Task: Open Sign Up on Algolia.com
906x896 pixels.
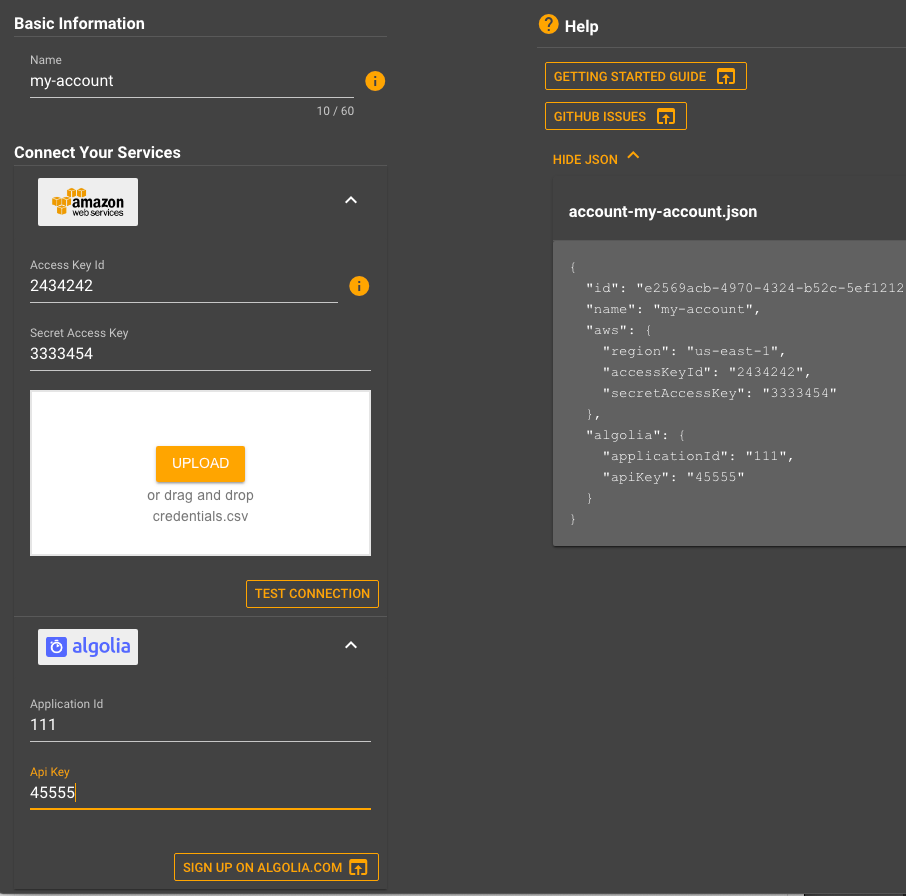Action: (x=276, y=867)
